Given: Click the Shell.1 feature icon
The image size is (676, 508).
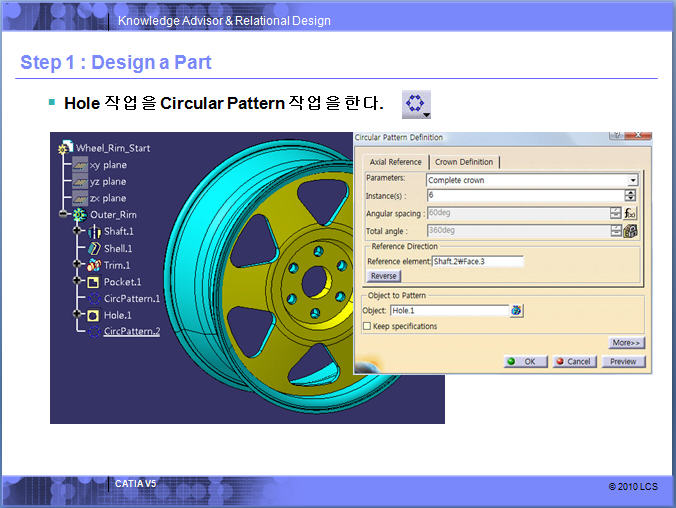Looking at the screenshot, I should click(x=94, y=248).
